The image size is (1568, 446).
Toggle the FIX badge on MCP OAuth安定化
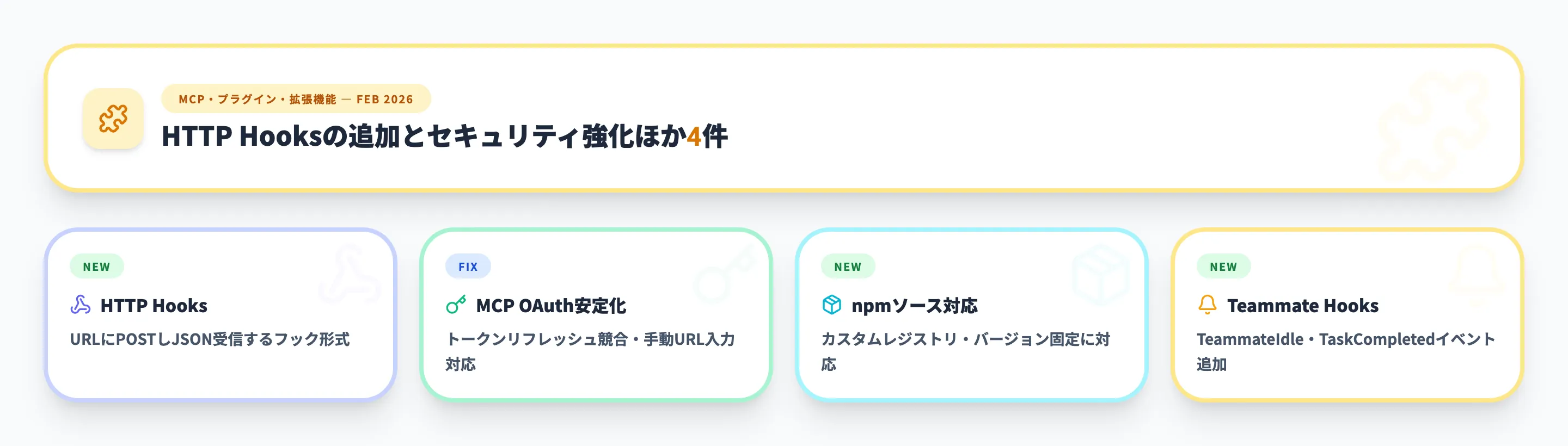[x=468, y=266]
